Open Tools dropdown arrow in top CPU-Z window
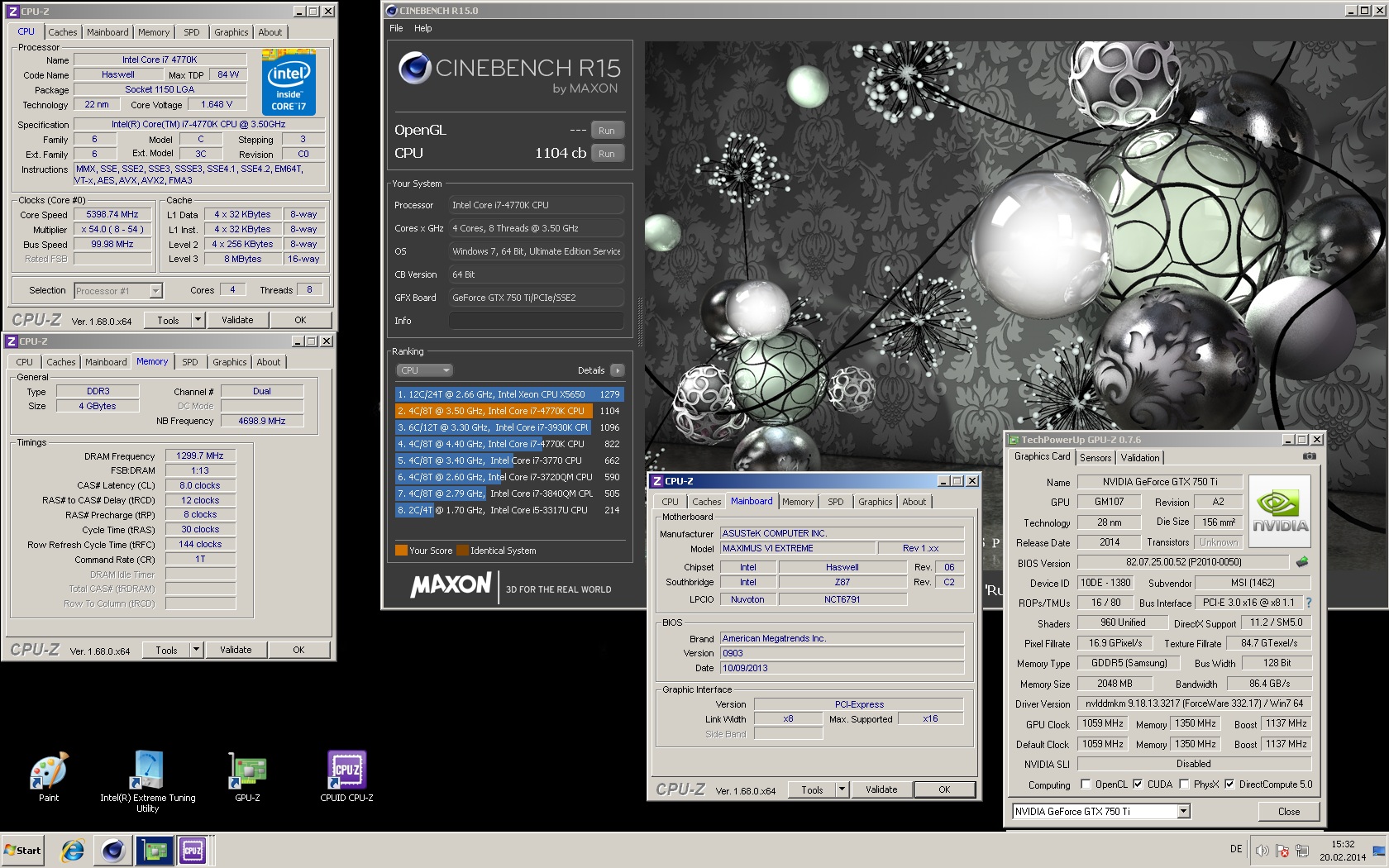Image resolution: width=1389 pixels, height=868 pixels. coord(198,320)
